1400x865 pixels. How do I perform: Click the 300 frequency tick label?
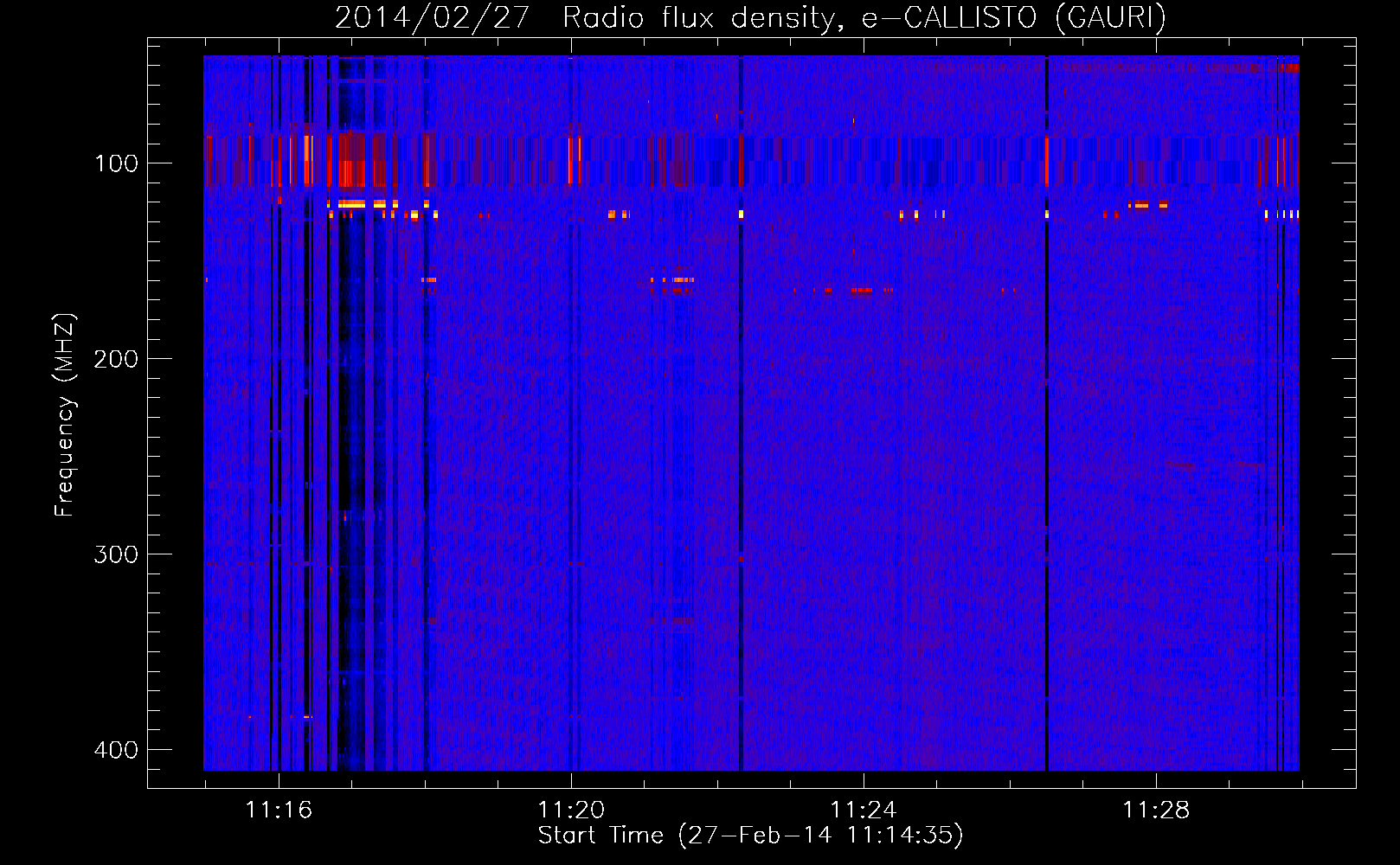[x=116, y=554]
